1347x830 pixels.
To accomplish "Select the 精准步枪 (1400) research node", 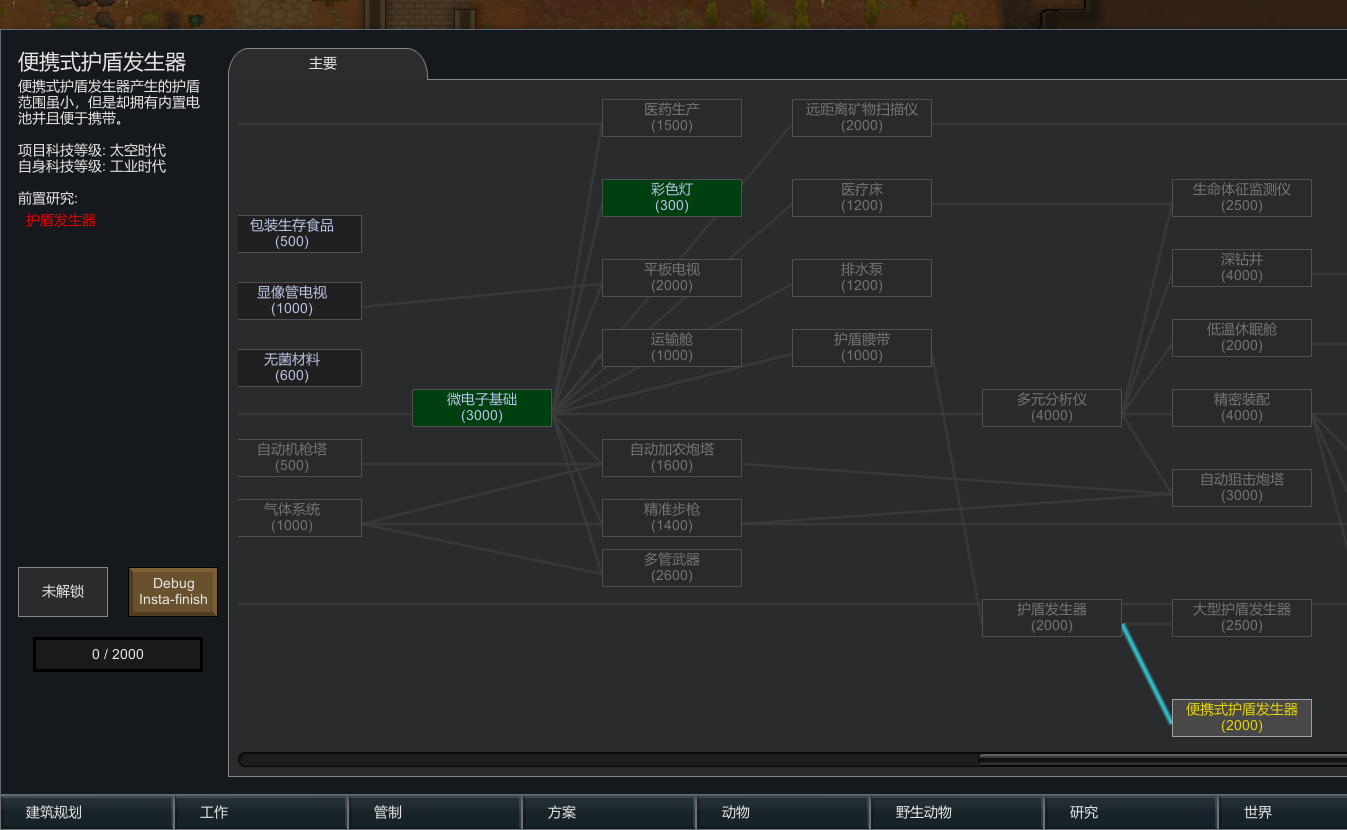I will pyautogui.click(x=671, y=517).
